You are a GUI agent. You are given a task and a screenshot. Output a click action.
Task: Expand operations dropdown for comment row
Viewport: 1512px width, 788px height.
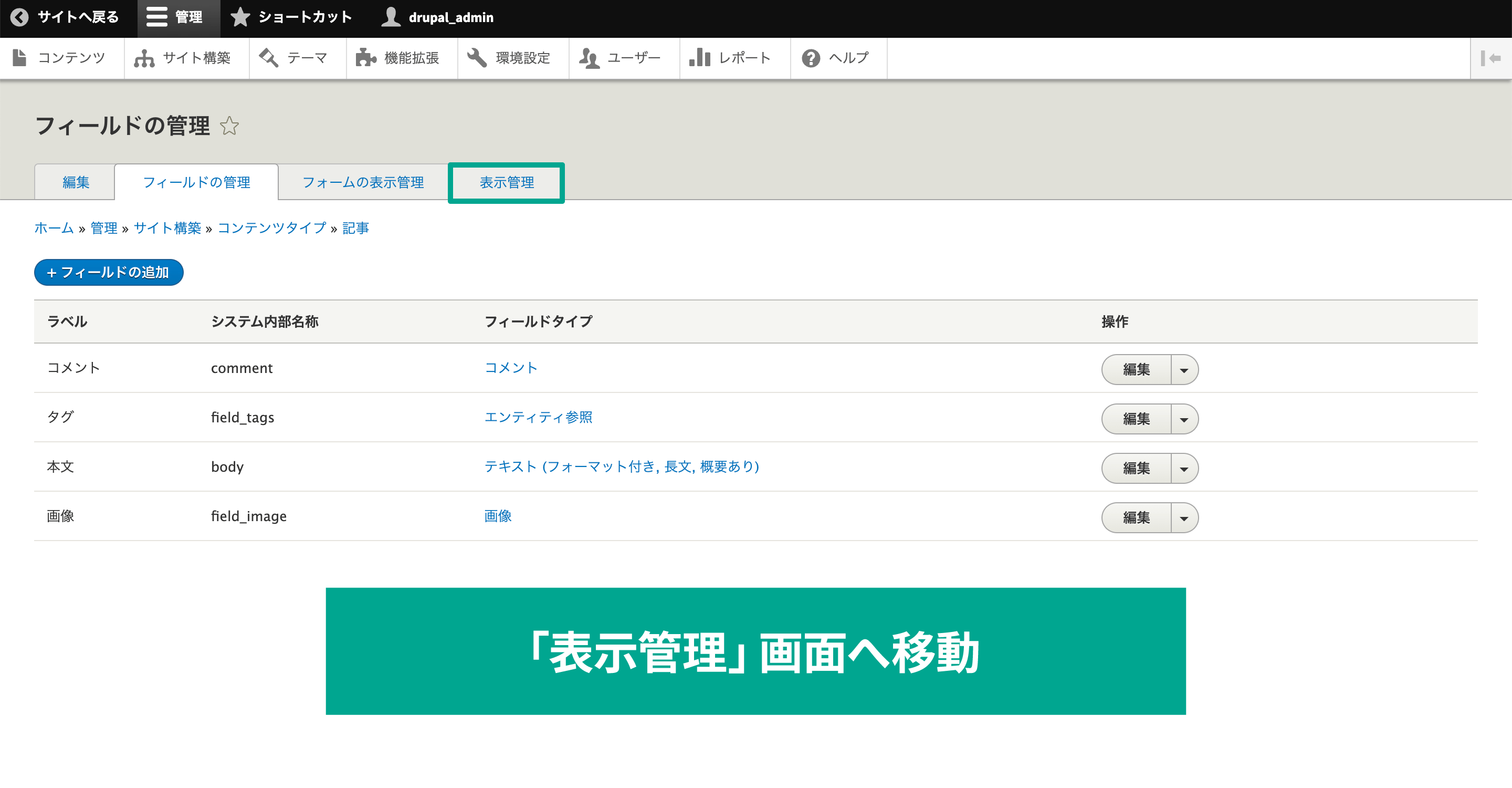1184,369
